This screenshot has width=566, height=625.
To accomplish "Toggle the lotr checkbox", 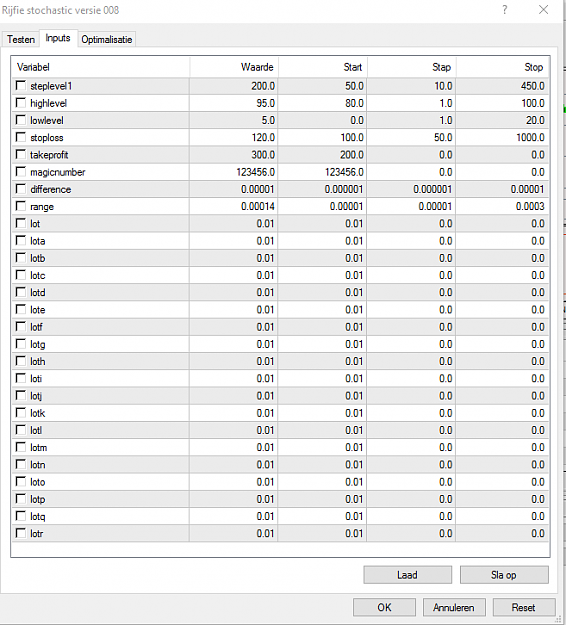I will point(21,533).
